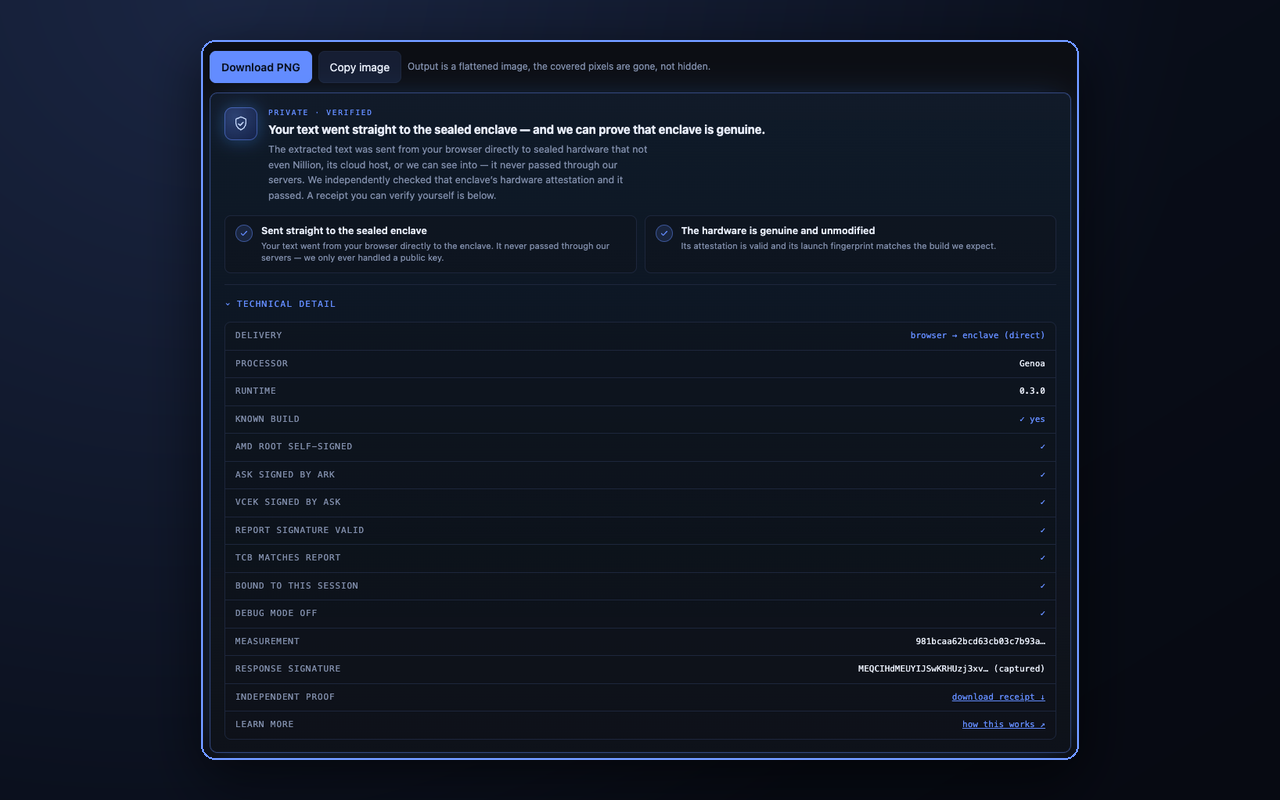Click the paragraph starting 'The extracted text was sent'
Image resolution: width=1280 pixels, height=800 pixels.
point(458,172)
